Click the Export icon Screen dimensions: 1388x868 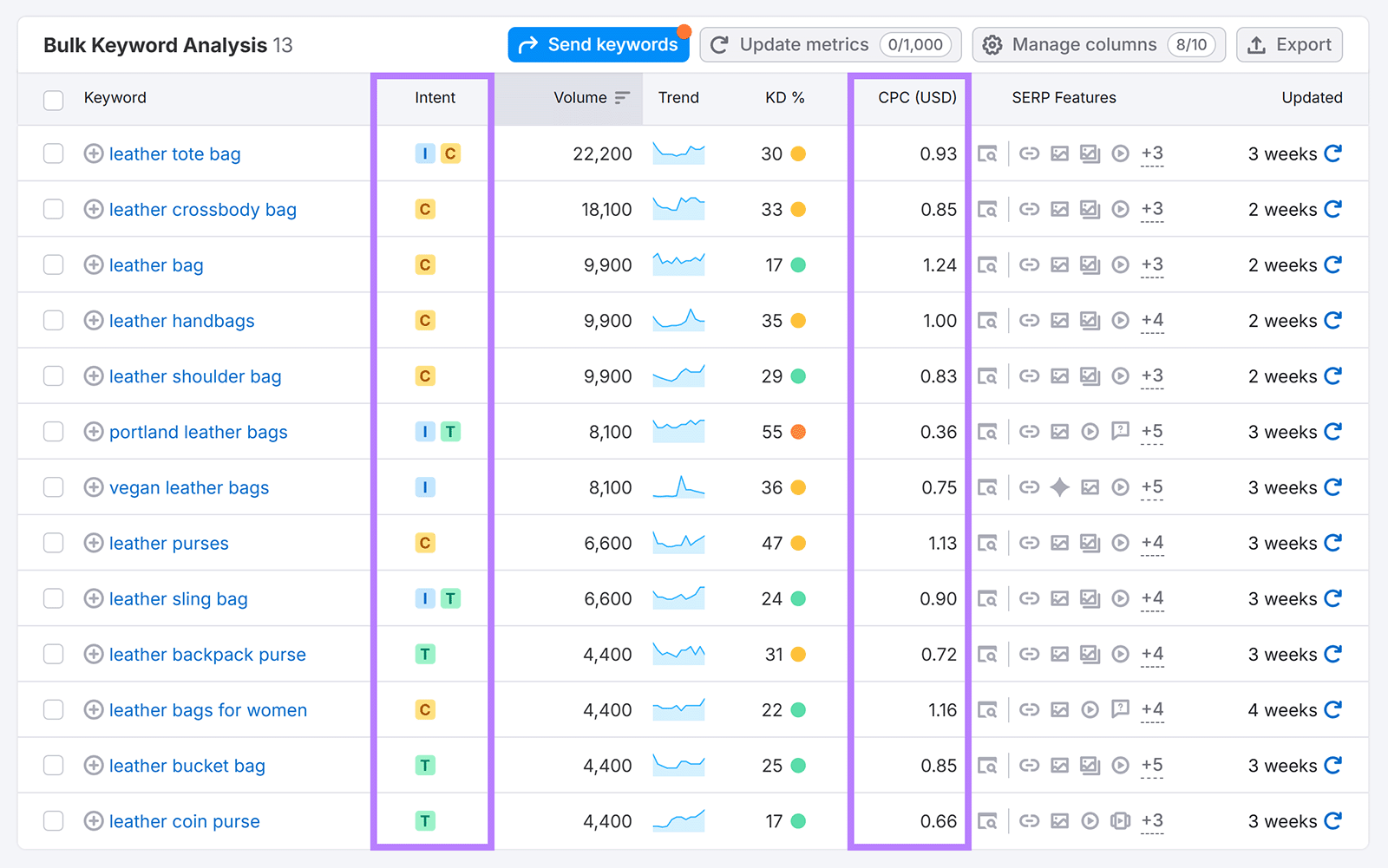1257,44
